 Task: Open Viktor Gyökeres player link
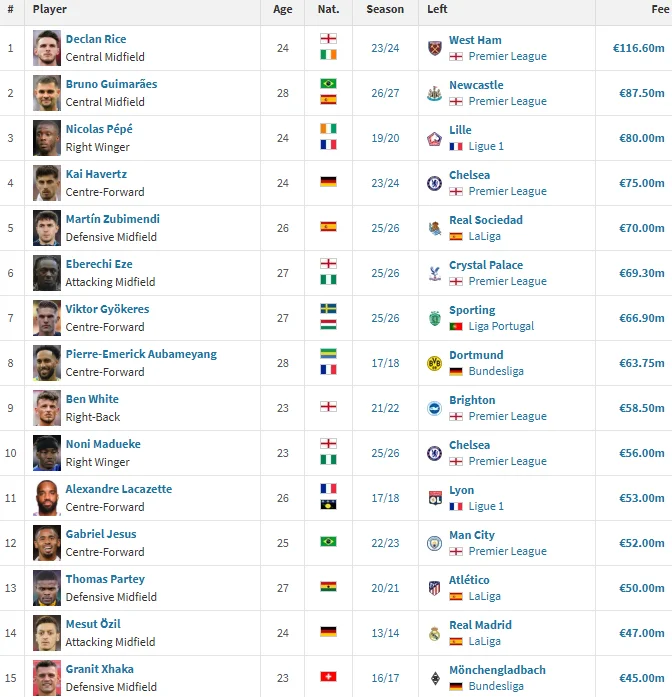coord(108,309)
